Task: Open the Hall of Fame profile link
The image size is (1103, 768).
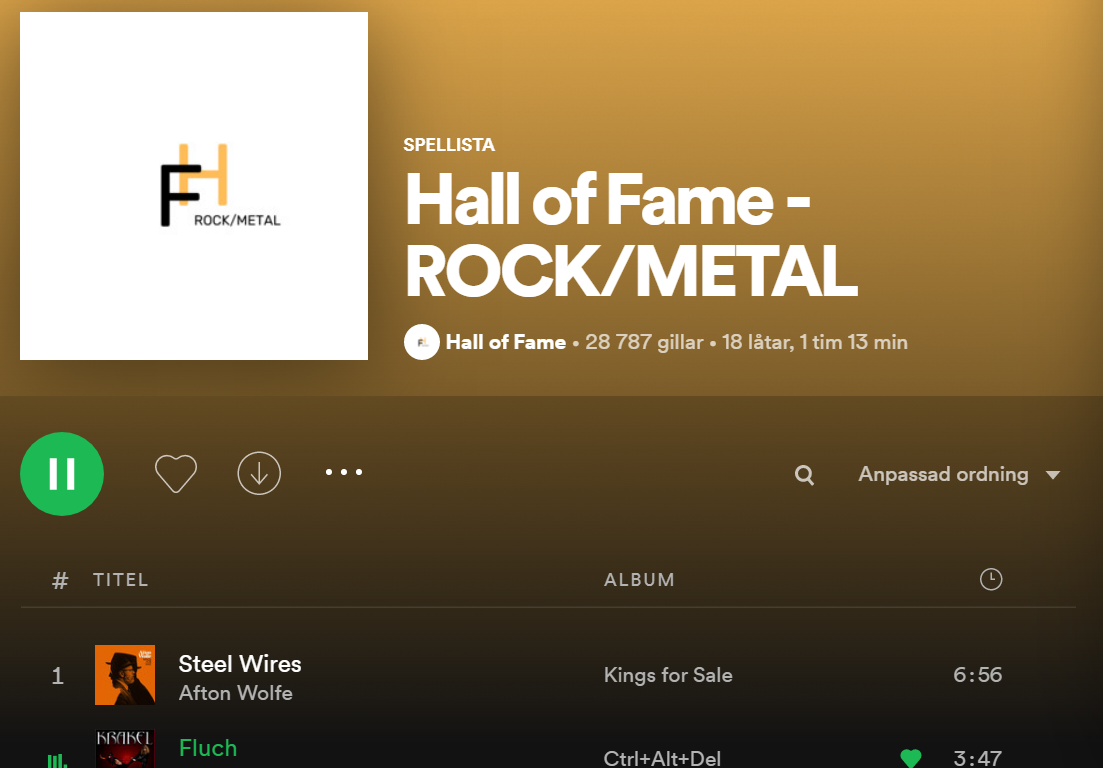Action: pos(506,343)
